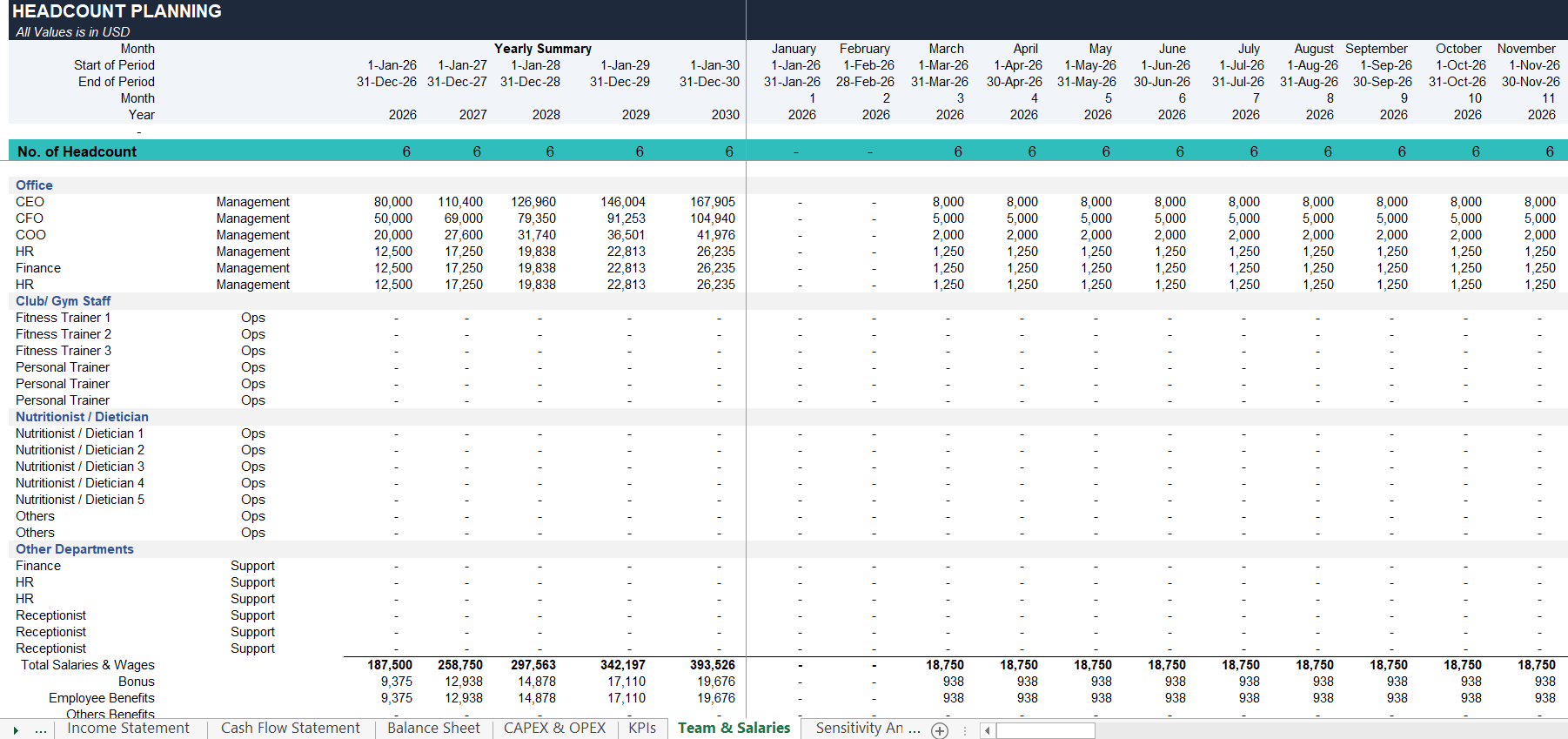Select CFO 2028 salary cell 79,350

click(x=537, y=218)
